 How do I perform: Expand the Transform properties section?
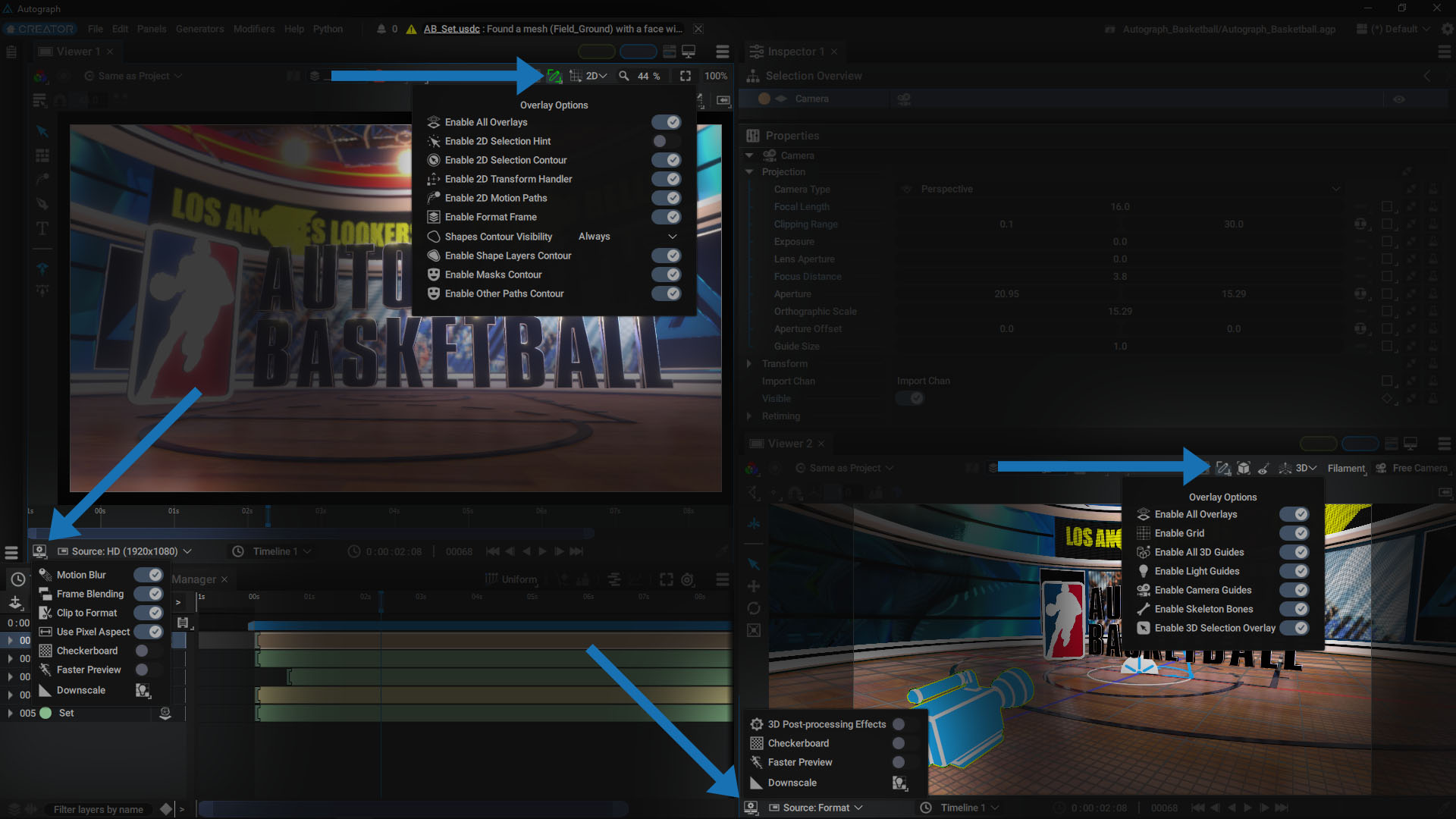749,364
